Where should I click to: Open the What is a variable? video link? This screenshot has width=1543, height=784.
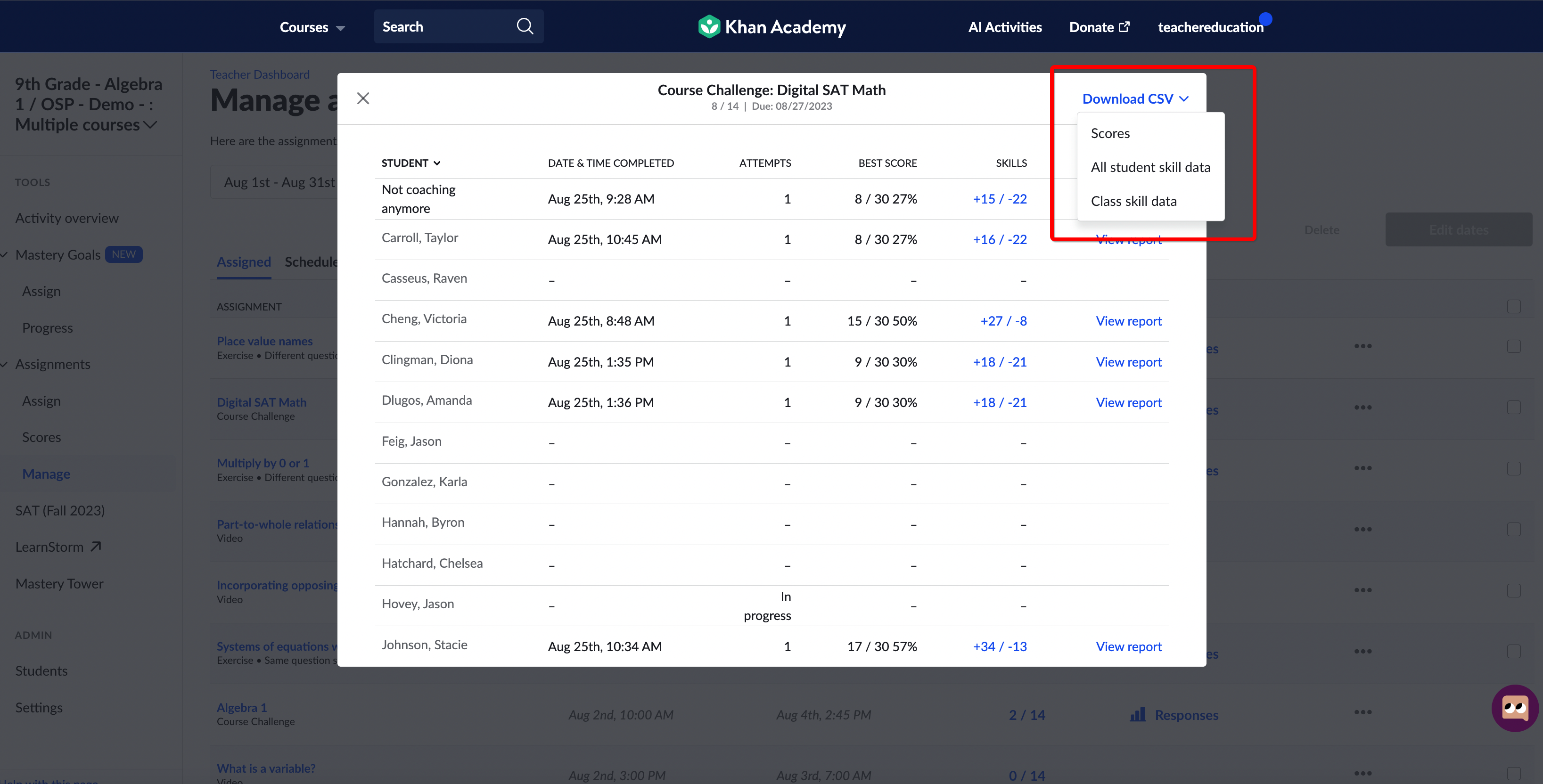[266, 768]
